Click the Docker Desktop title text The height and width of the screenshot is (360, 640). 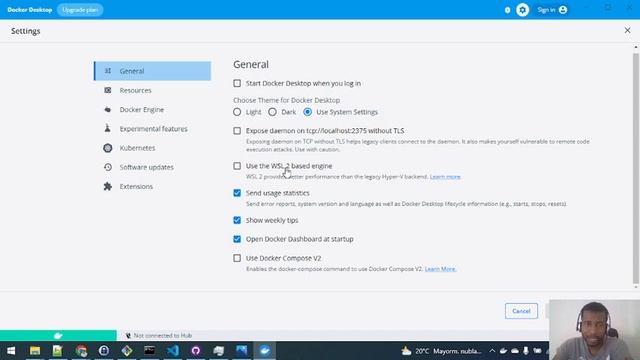tap(30, 10)
